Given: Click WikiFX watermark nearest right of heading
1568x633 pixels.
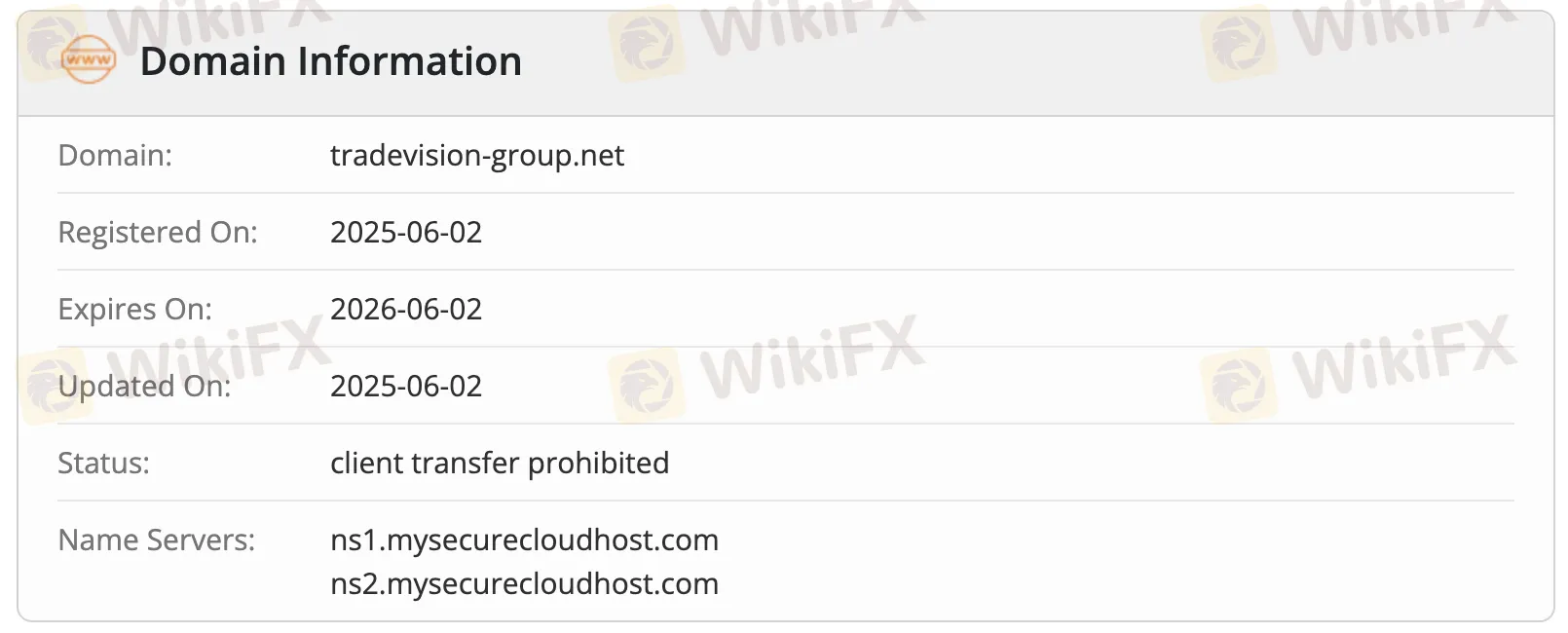Looking at the screenshot, I should 810,24.
